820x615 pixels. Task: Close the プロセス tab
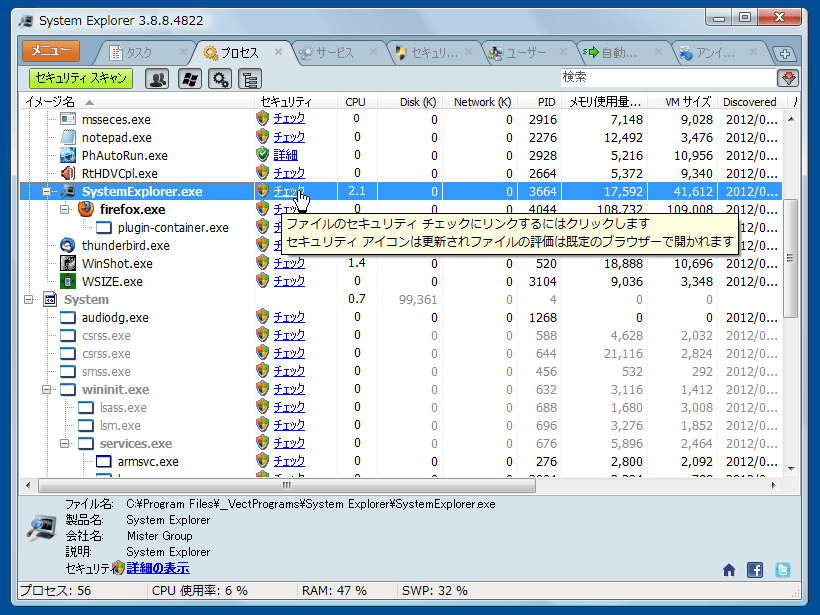point(278,52)
